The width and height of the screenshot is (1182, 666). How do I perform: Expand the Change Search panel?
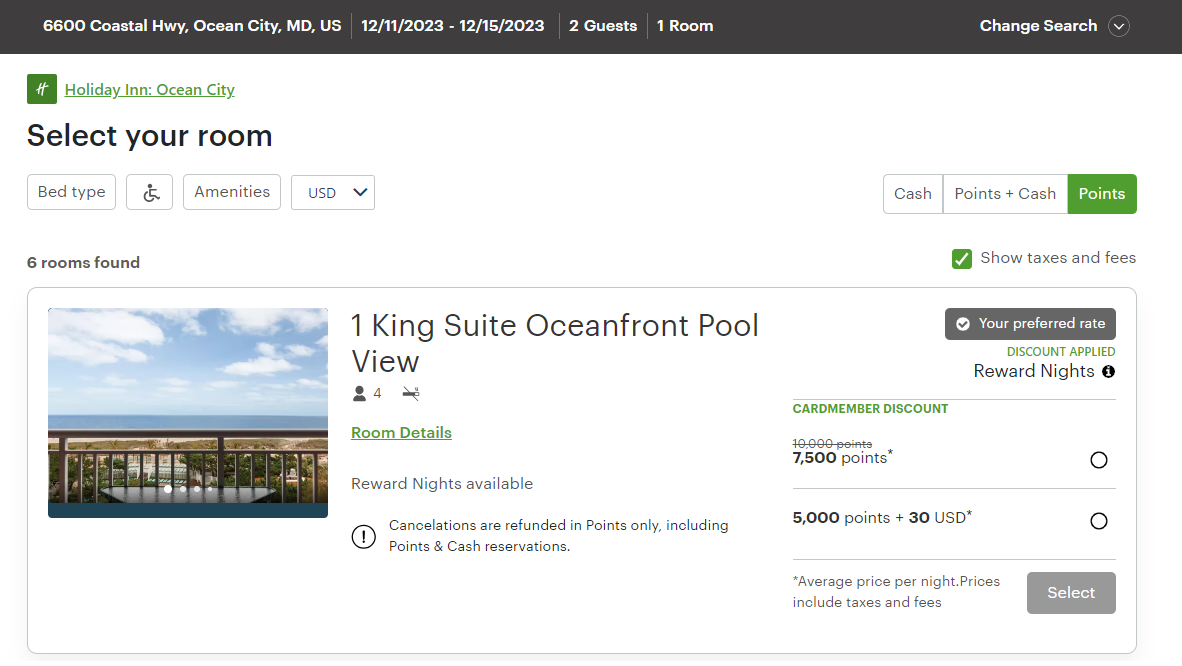pyautogui.click(x=1119, y=26)
